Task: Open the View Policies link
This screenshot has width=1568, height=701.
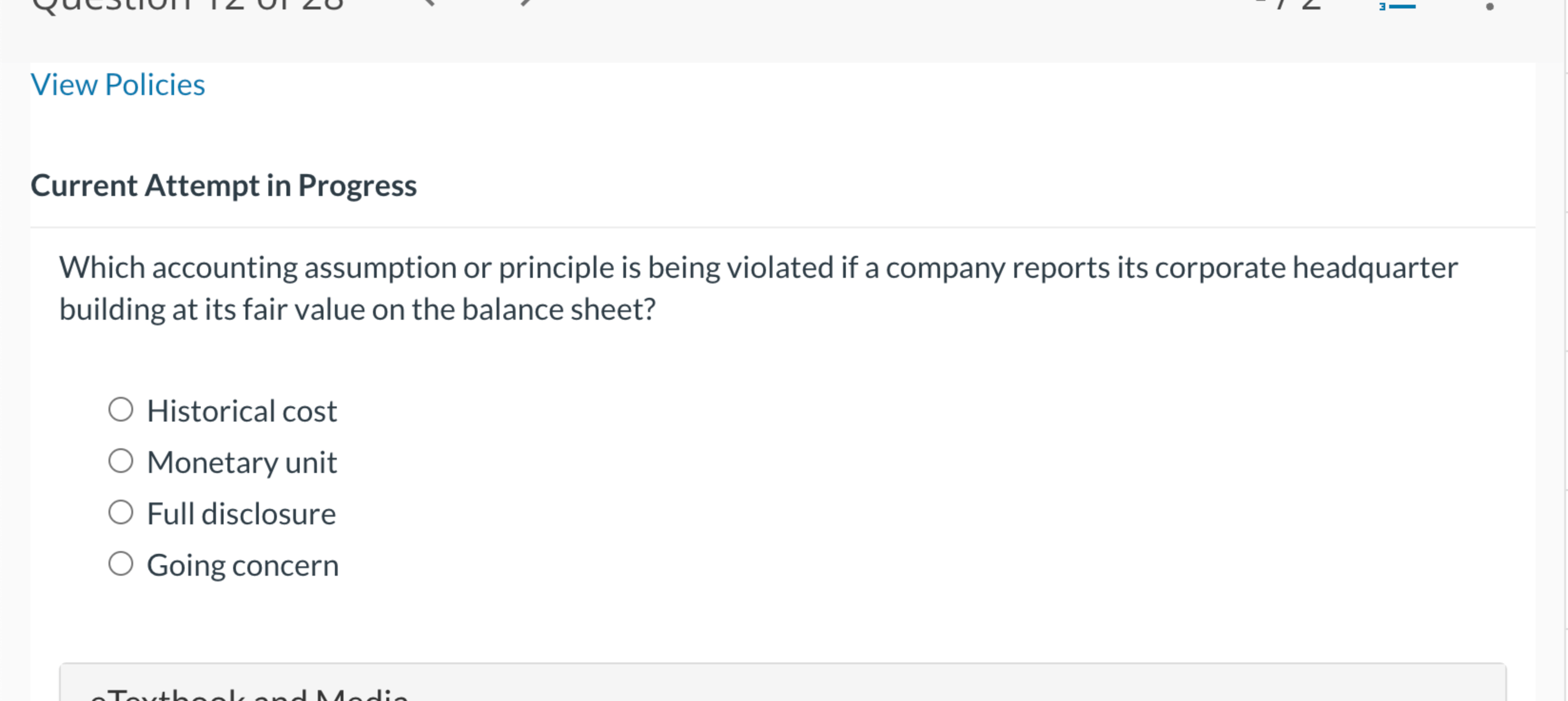Action: (x=118, y=84)
